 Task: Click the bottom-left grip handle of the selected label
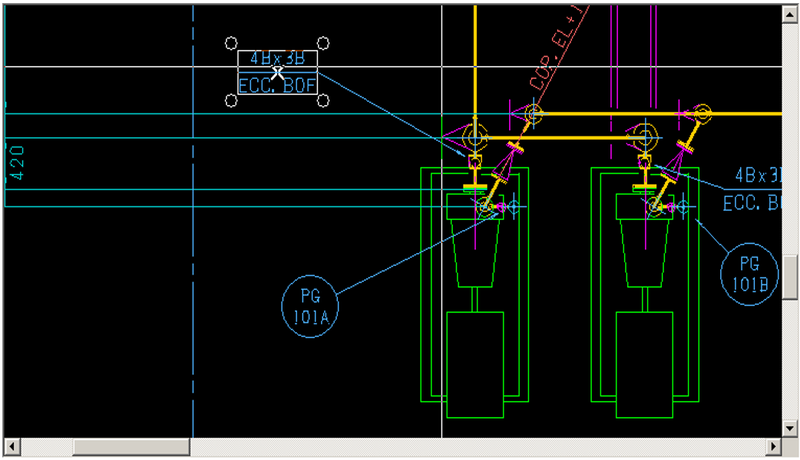click(232, 101)
